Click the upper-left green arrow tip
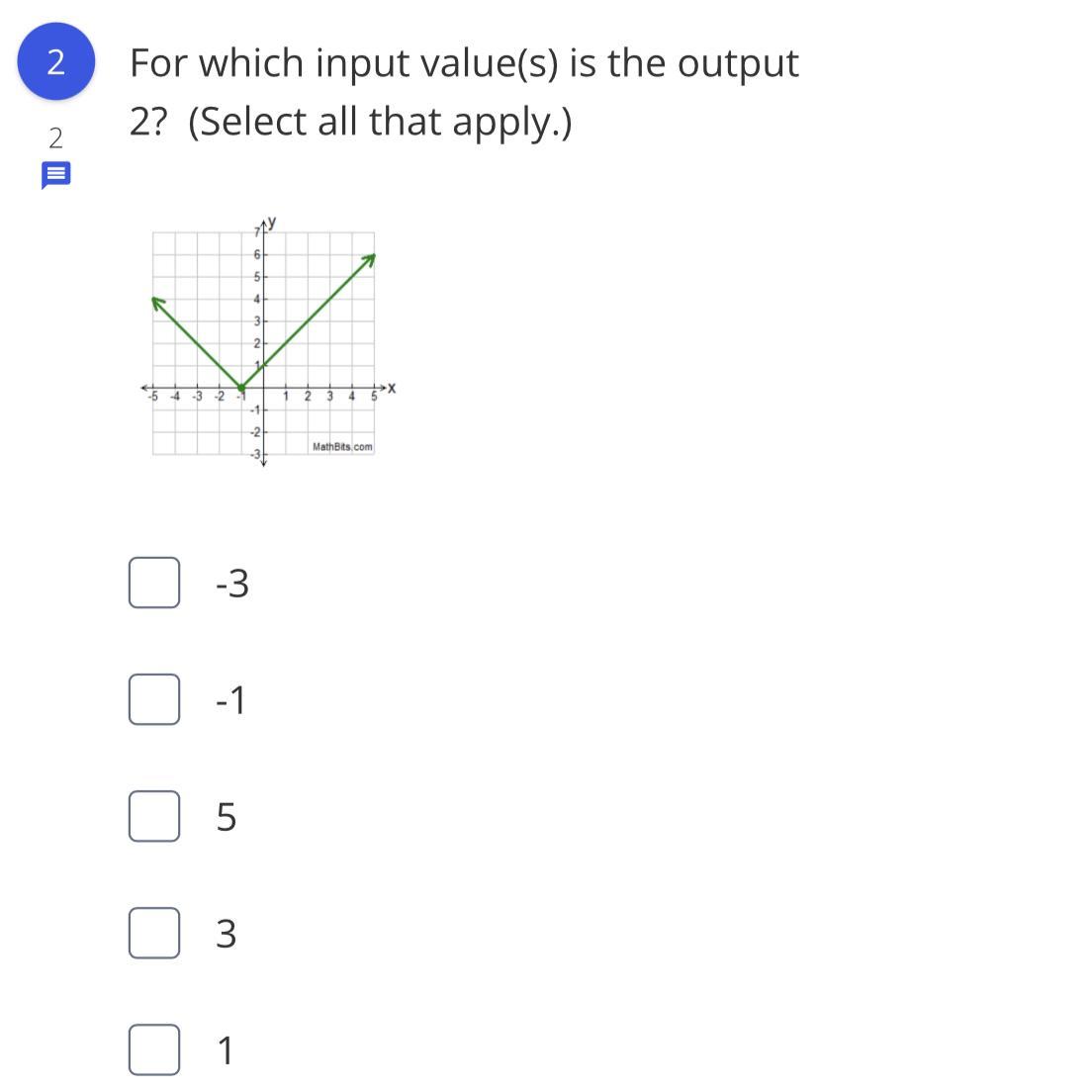 coord(157,303)
